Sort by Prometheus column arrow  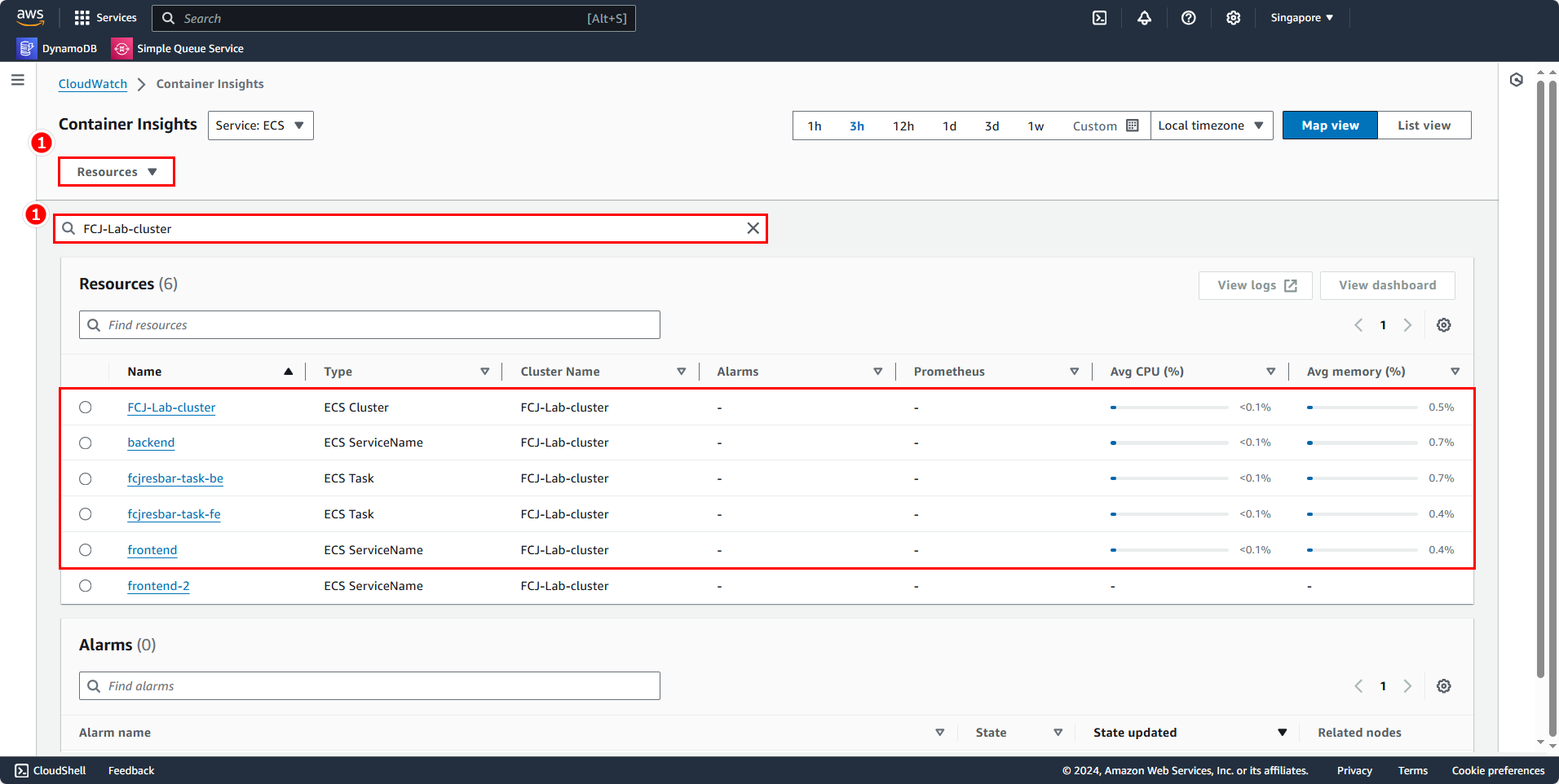1075,372
